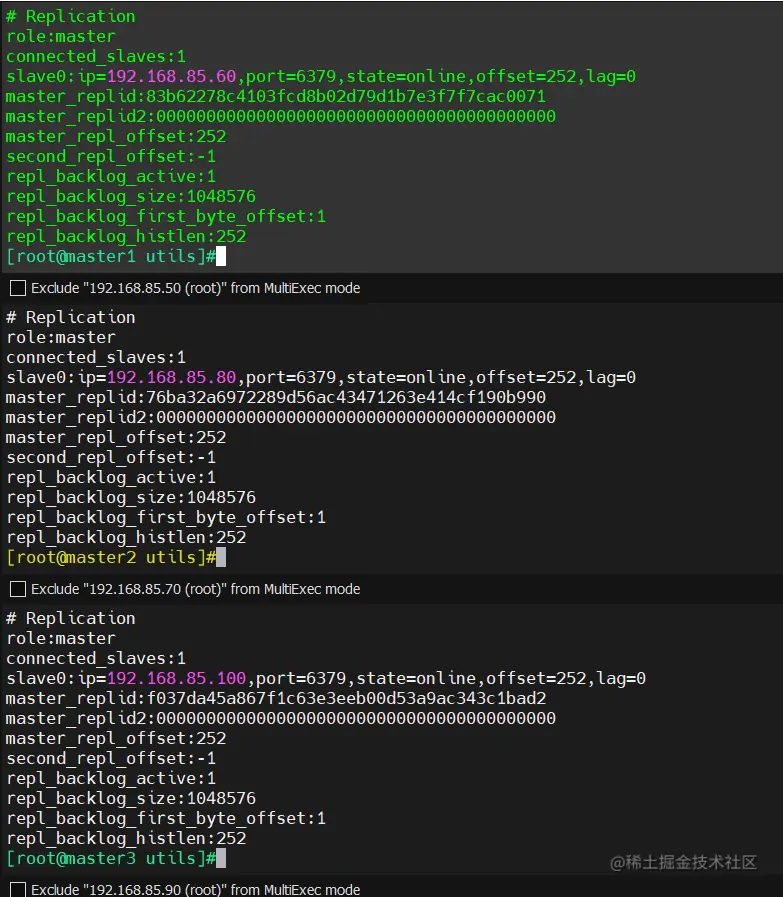The width and height of the screenshot is (783, 897).
Task: Tick Exclude 192.168.85.90 from MultiExec checkbox
Action: 18,890
